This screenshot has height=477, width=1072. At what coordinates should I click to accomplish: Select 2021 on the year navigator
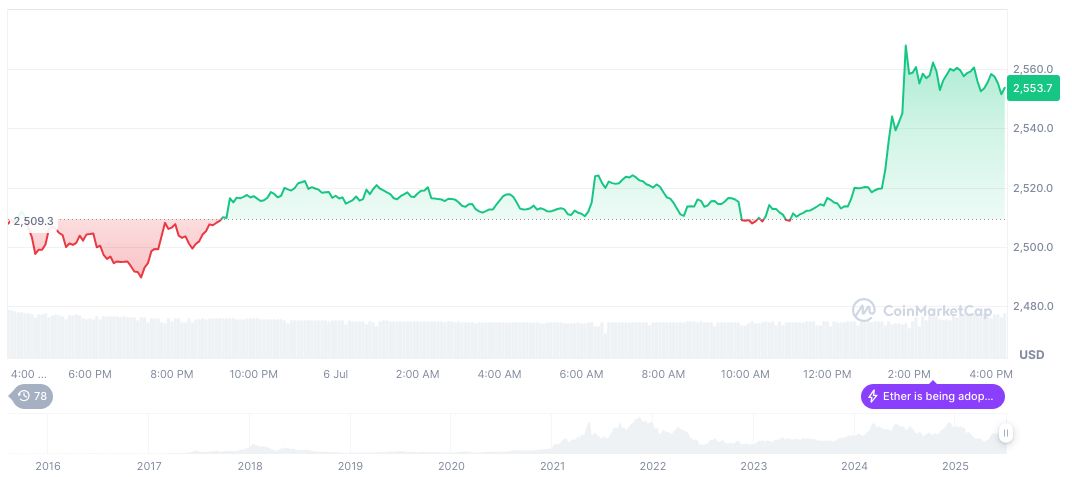pos(552,466)
